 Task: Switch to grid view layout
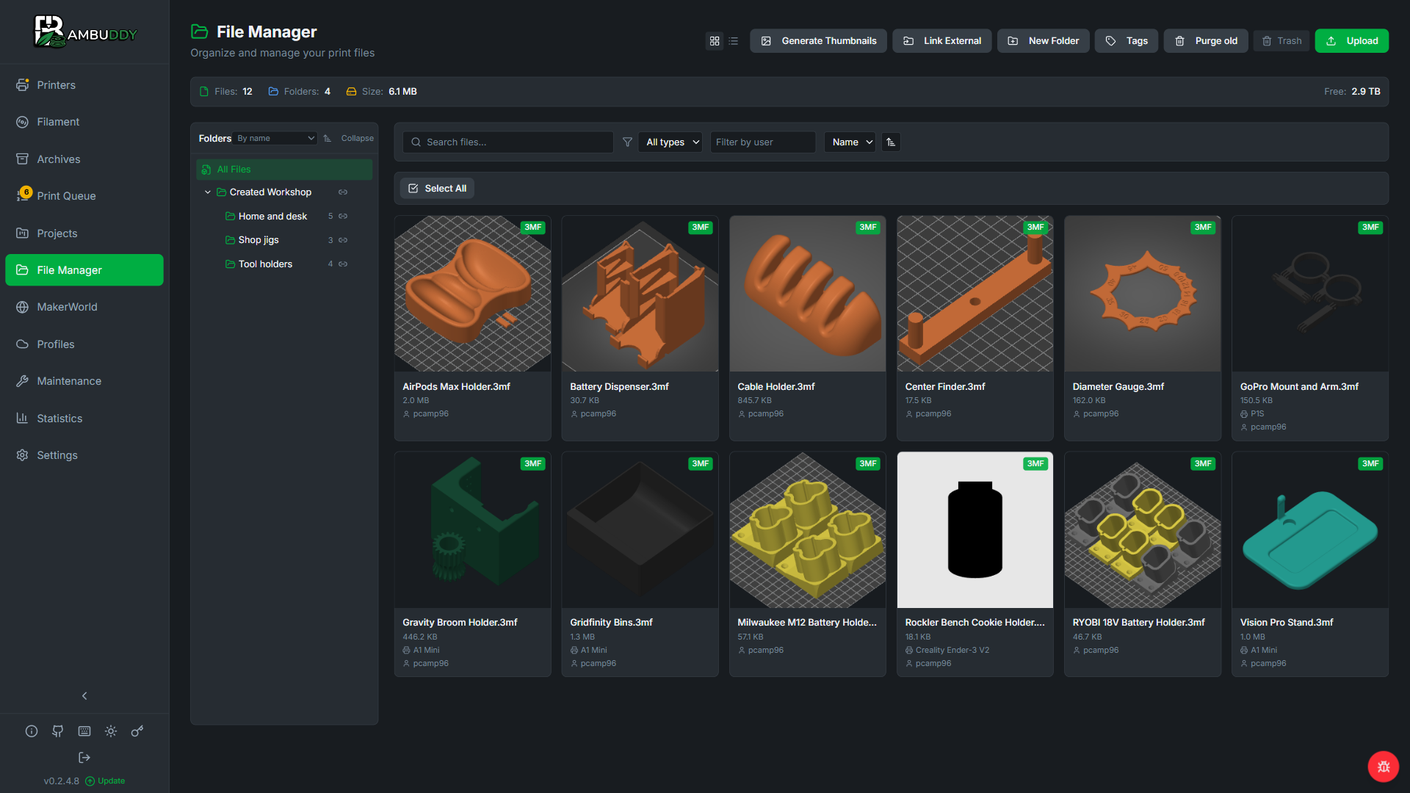(x=714, y=41)
